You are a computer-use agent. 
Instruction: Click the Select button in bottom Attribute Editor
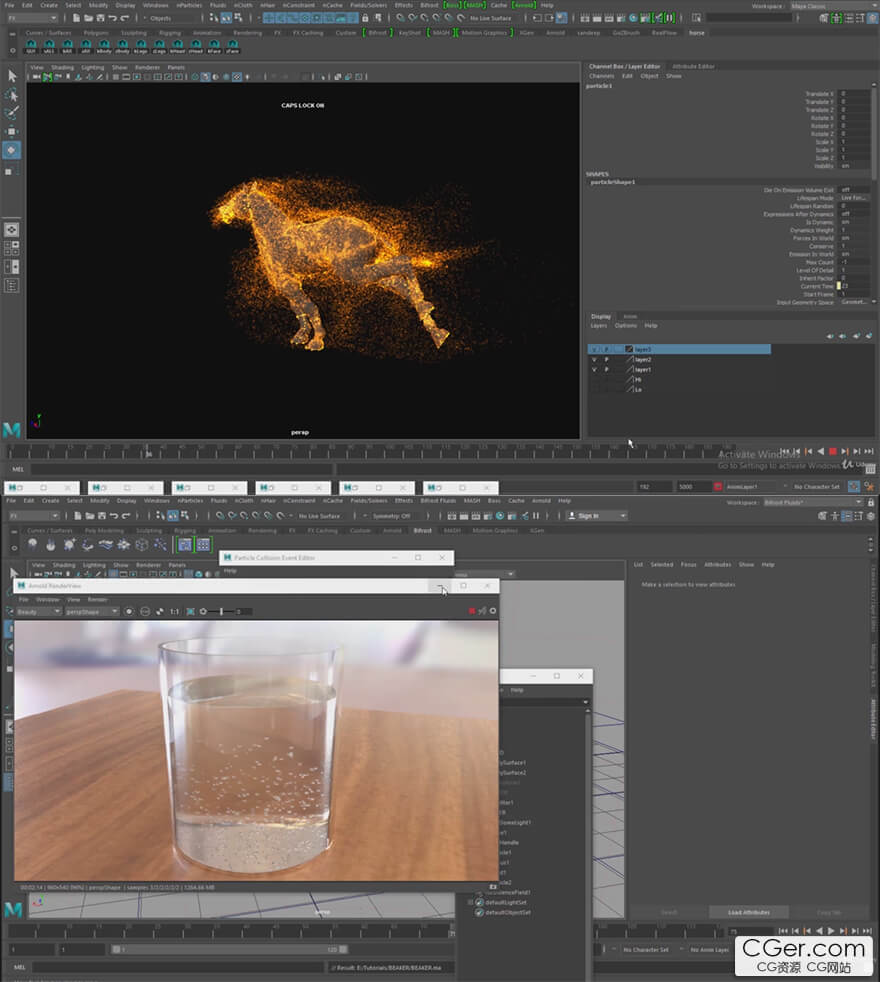pyautogui.click(x=669, y=912)
